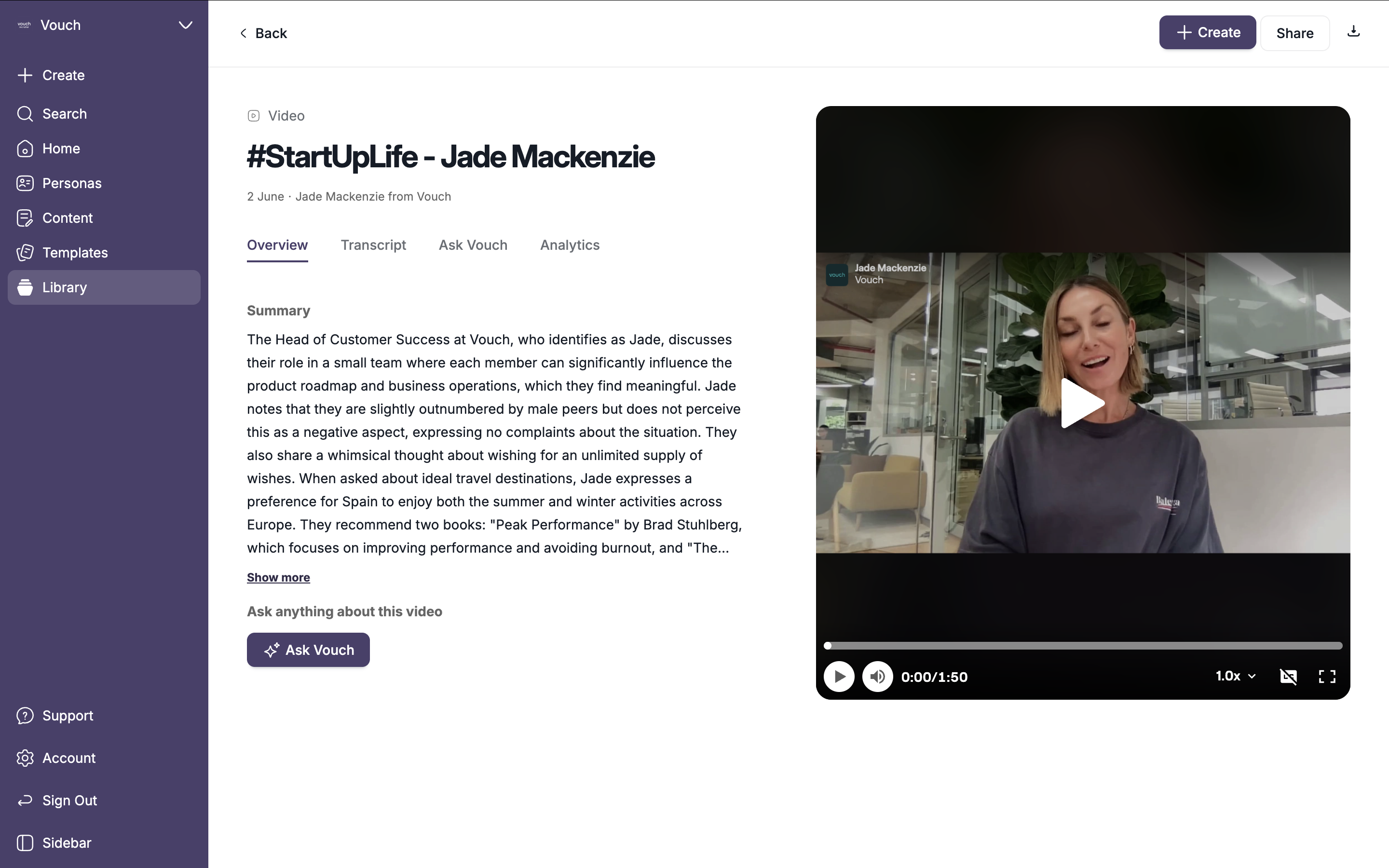Open the Personas sidebar icon
Screen dimensions: 1389x868
pos(25,183)
